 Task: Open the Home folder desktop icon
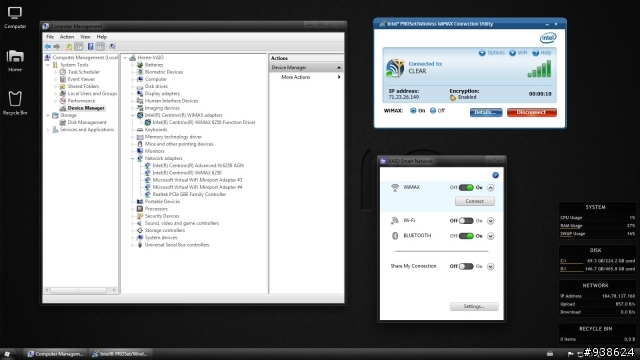(15, 60)
